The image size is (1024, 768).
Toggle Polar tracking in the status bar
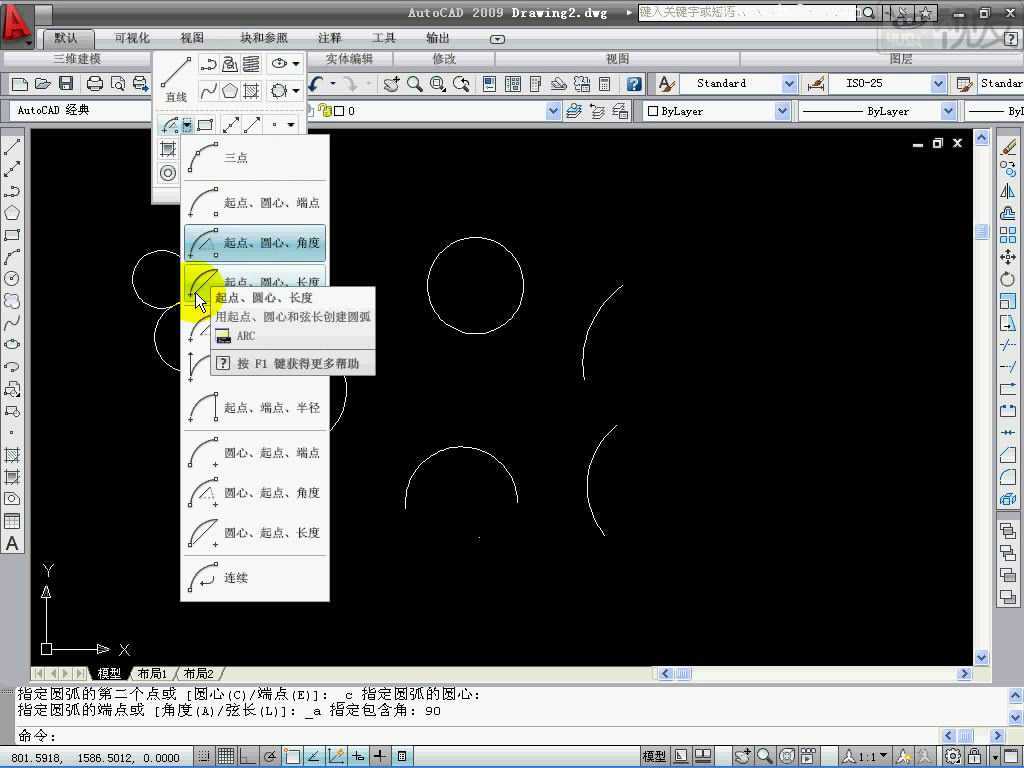tap(270, 756)
